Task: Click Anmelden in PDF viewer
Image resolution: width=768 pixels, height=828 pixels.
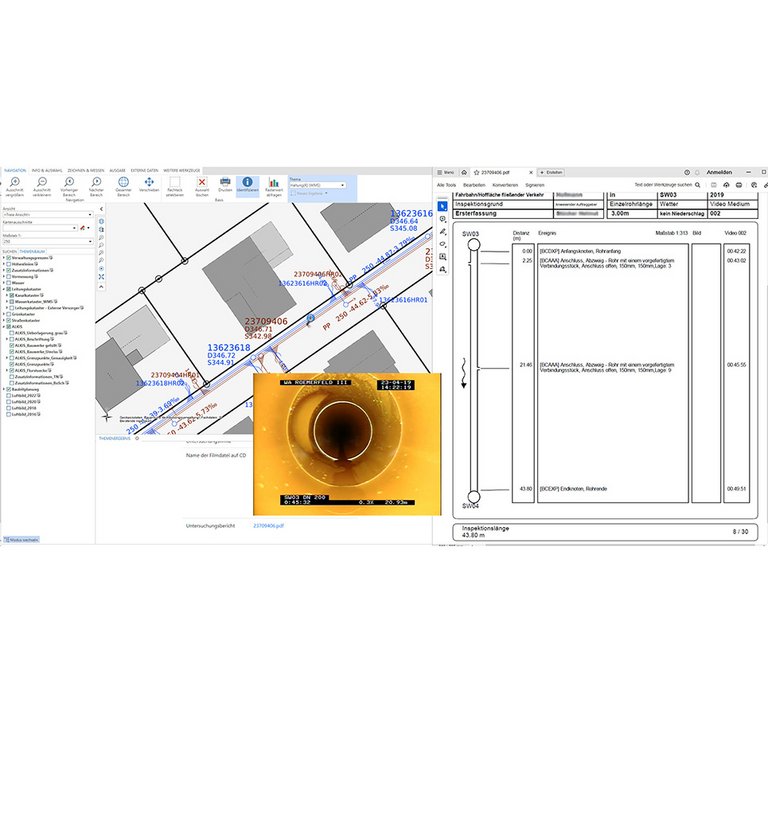Action: click(719, 172)
